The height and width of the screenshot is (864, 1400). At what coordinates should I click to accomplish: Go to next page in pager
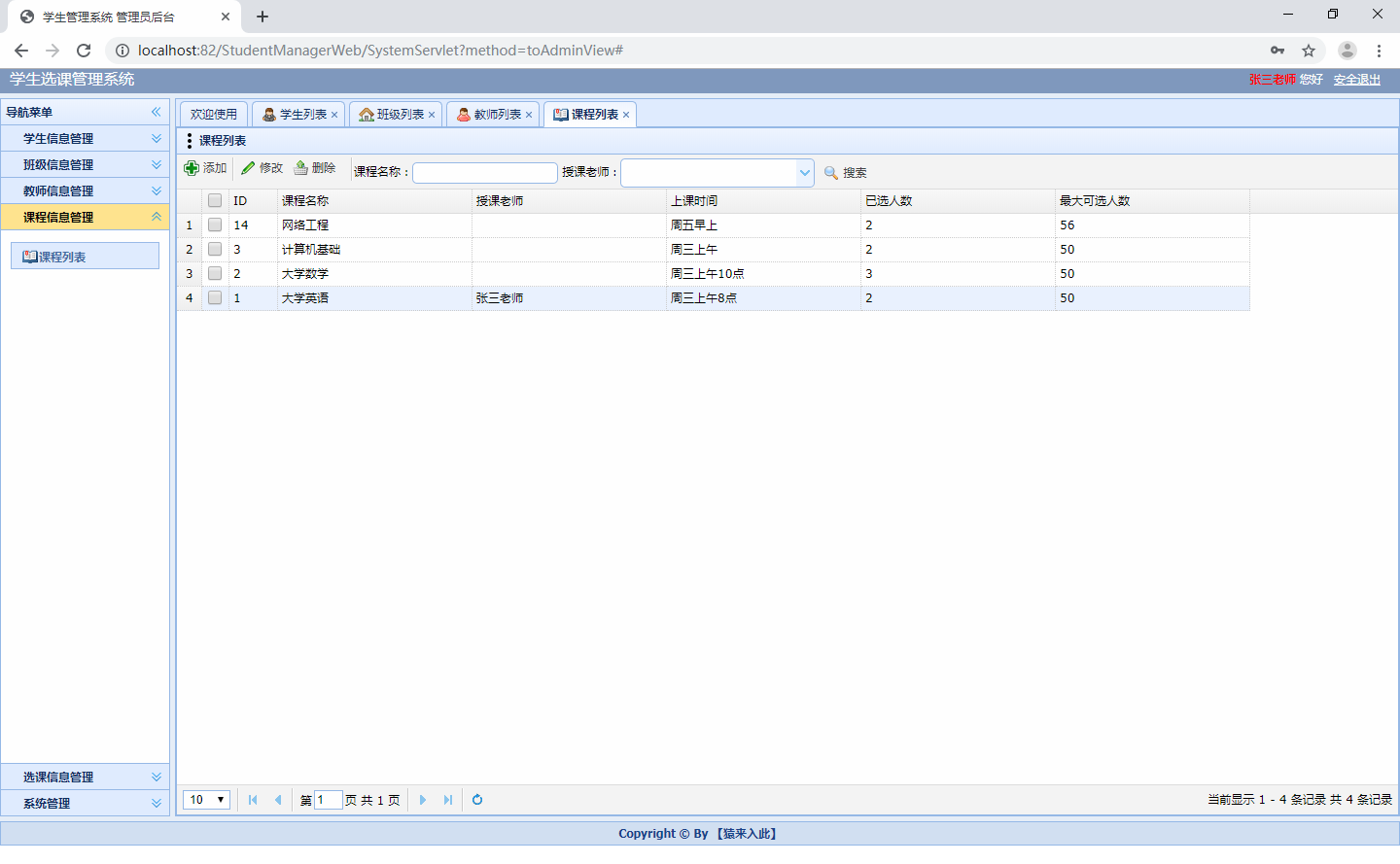[423, 800]
